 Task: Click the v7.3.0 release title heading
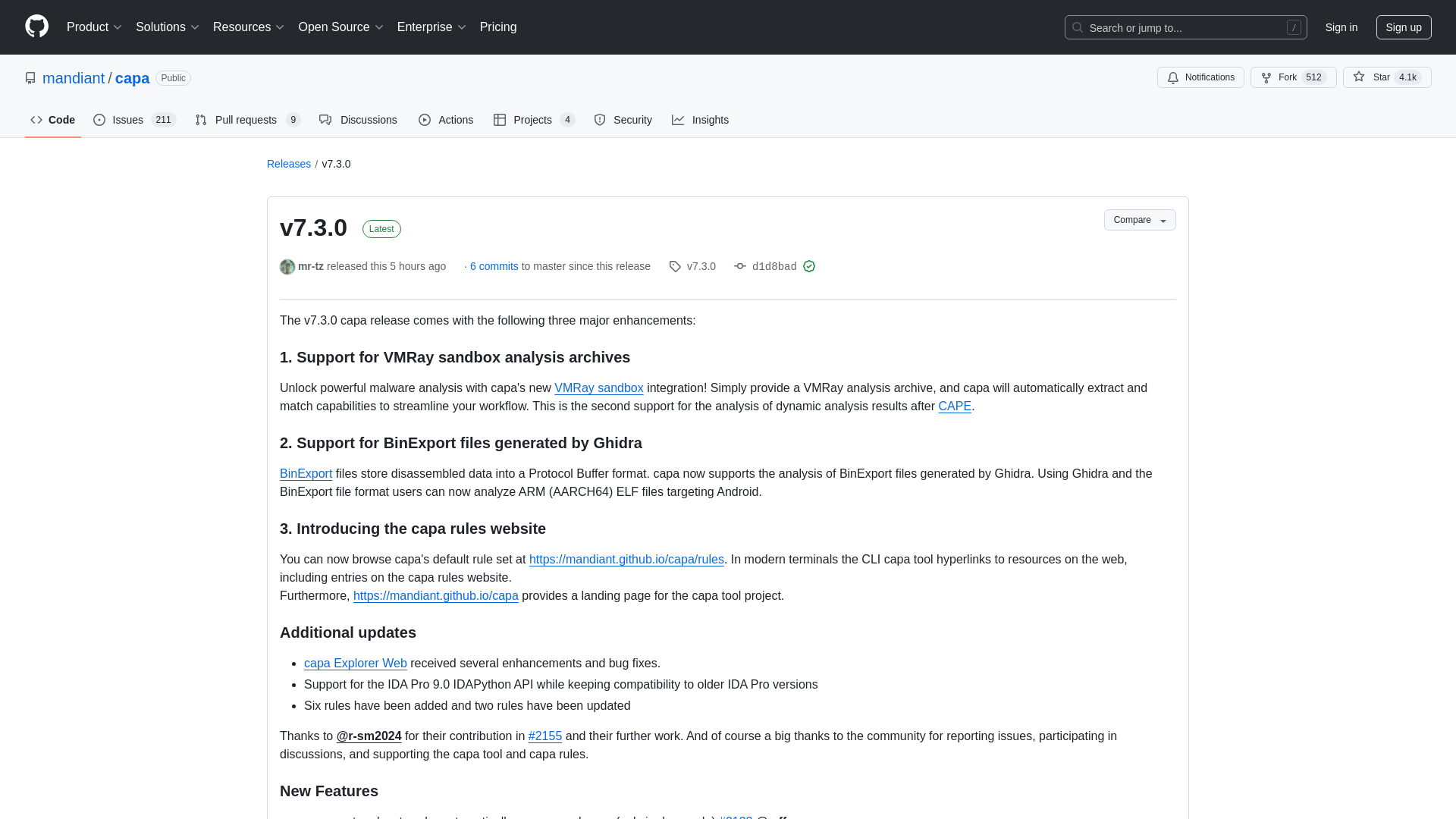(x=313, y=227)
